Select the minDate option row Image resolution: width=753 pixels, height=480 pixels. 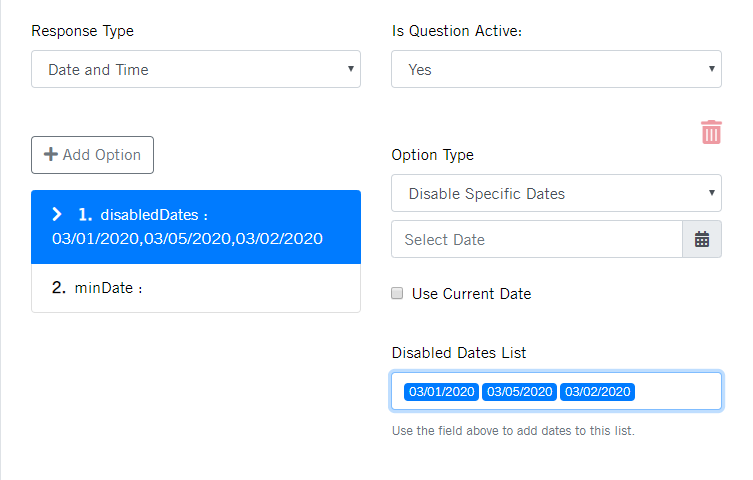[x=196, y=288]
